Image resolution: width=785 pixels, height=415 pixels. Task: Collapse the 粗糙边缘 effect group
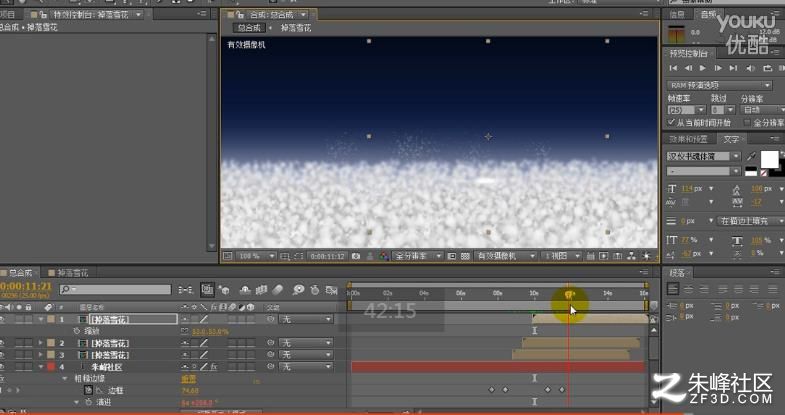pyautogui.click(x=65, y=379)
